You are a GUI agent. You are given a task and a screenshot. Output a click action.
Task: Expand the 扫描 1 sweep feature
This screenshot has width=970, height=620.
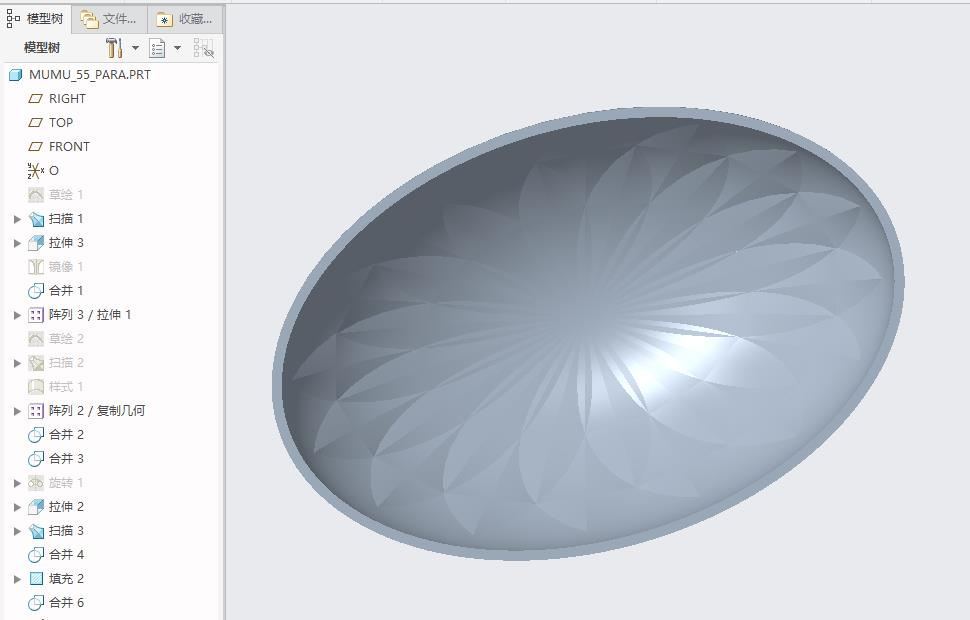pyautogui.click(x=17, y=219)
